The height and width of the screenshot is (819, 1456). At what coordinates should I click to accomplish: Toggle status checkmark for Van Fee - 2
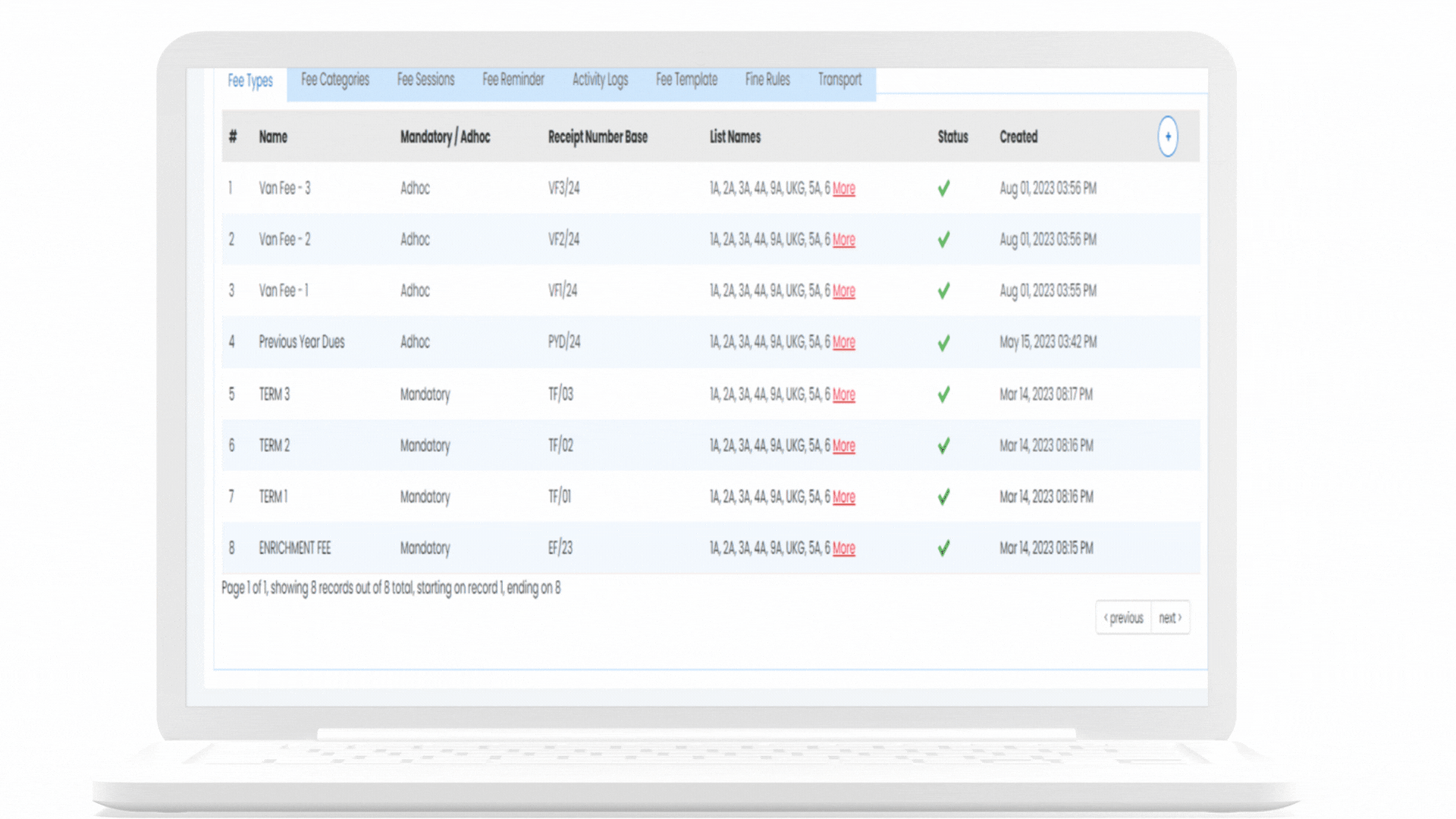coord(943,240)
